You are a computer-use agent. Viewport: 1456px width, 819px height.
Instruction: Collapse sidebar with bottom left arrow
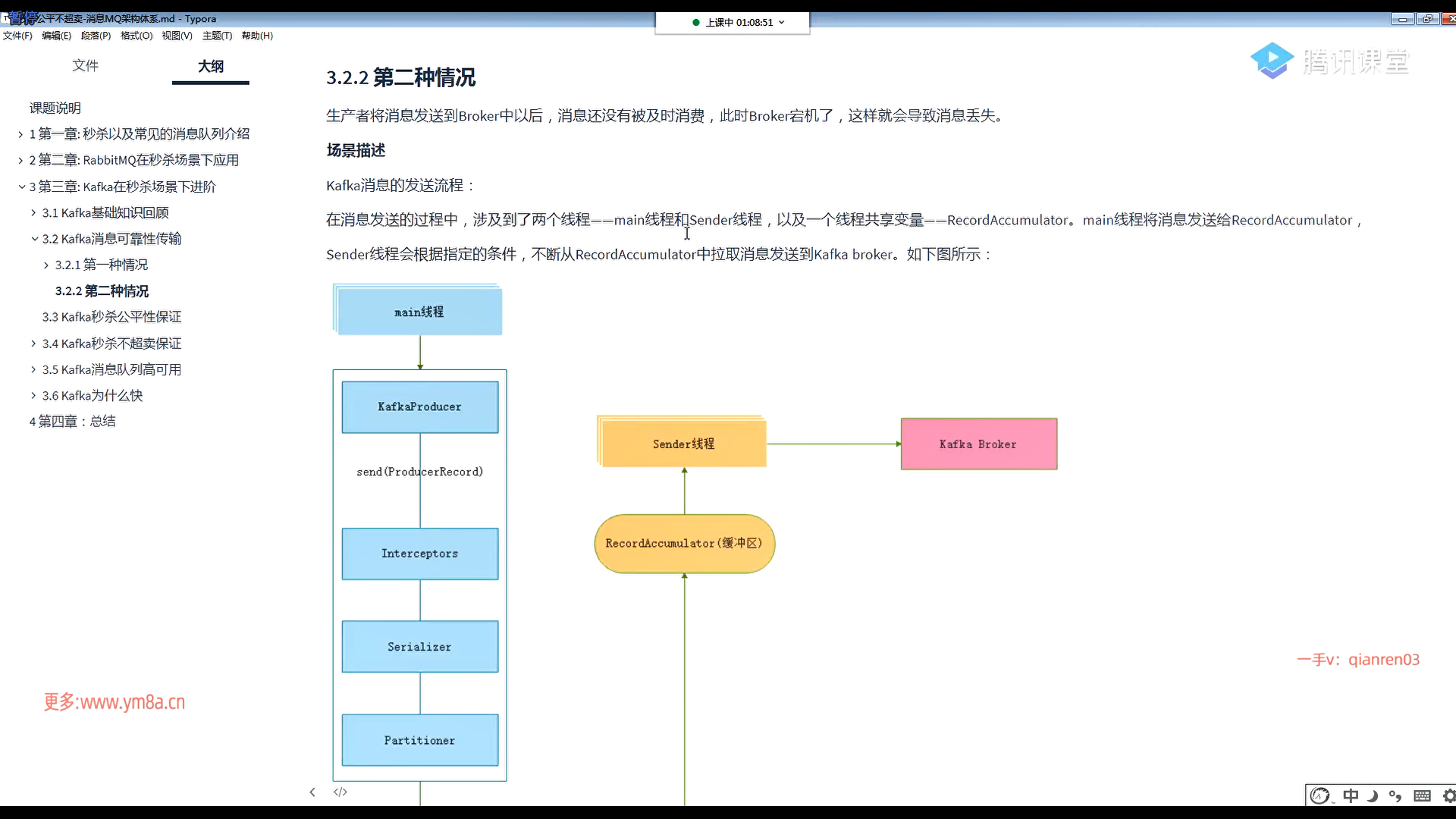click(x=312, y=792)
